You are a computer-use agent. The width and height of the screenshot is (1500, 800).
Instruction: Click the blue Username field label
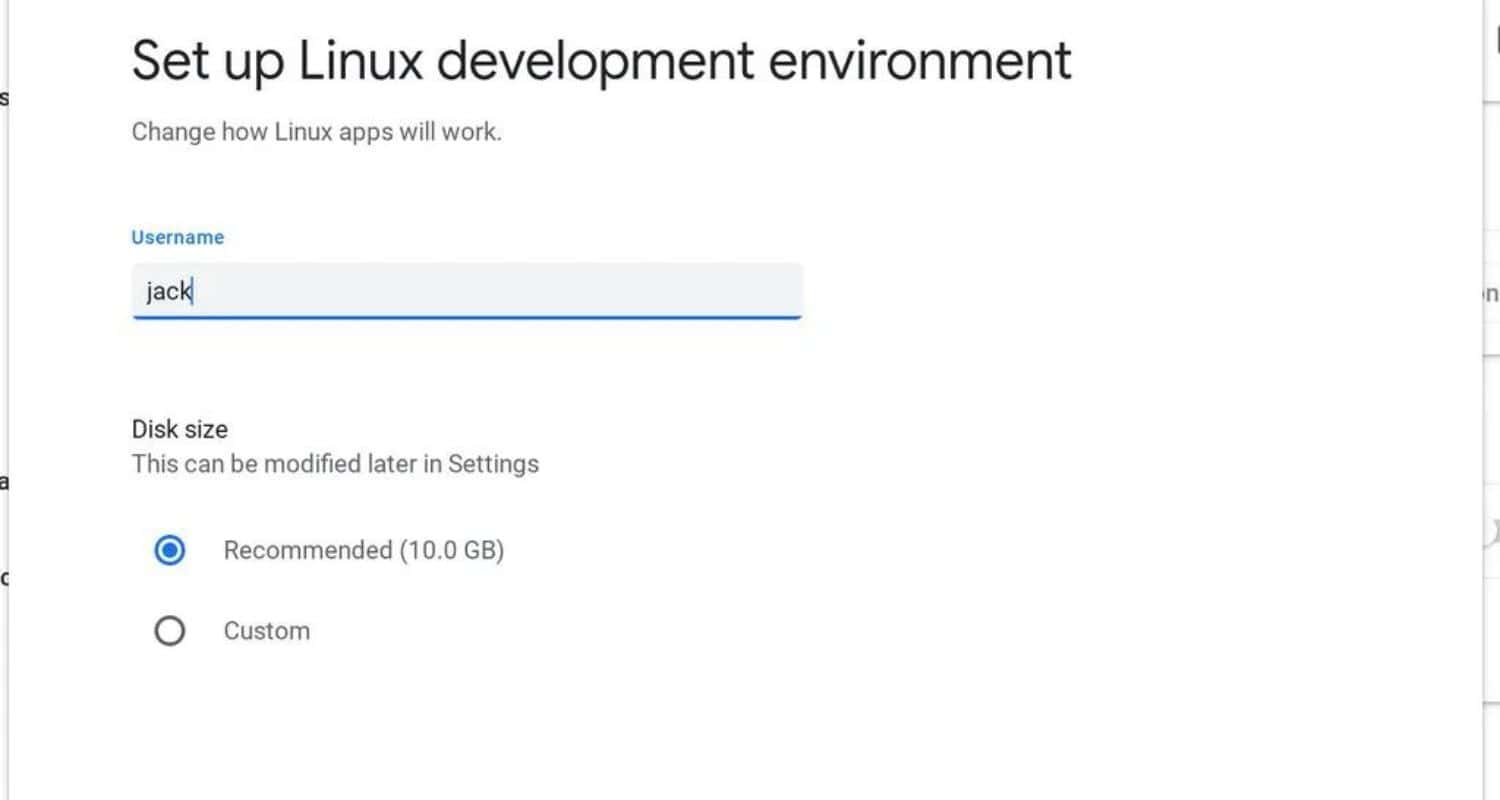[178, 237]
